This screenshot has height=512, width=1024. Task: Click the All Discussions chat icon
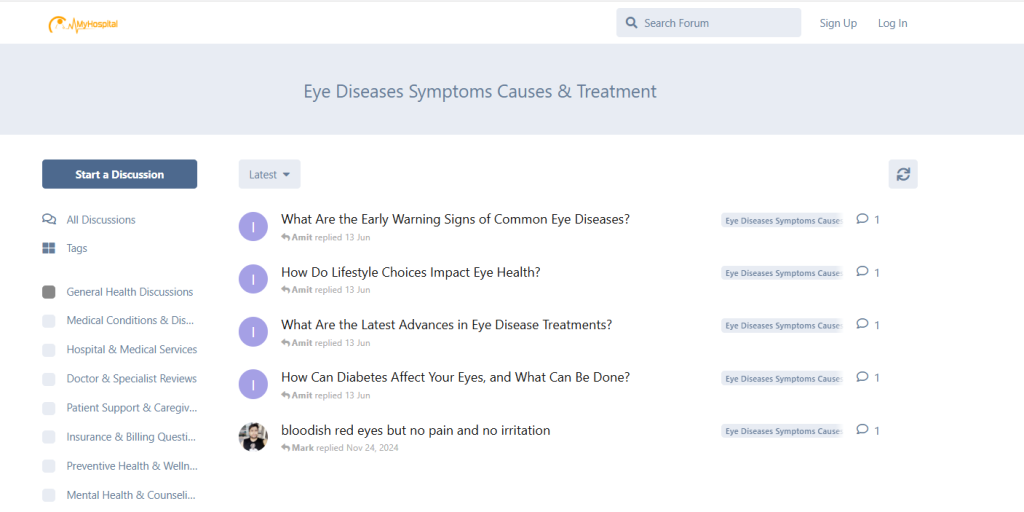(49, 220)
